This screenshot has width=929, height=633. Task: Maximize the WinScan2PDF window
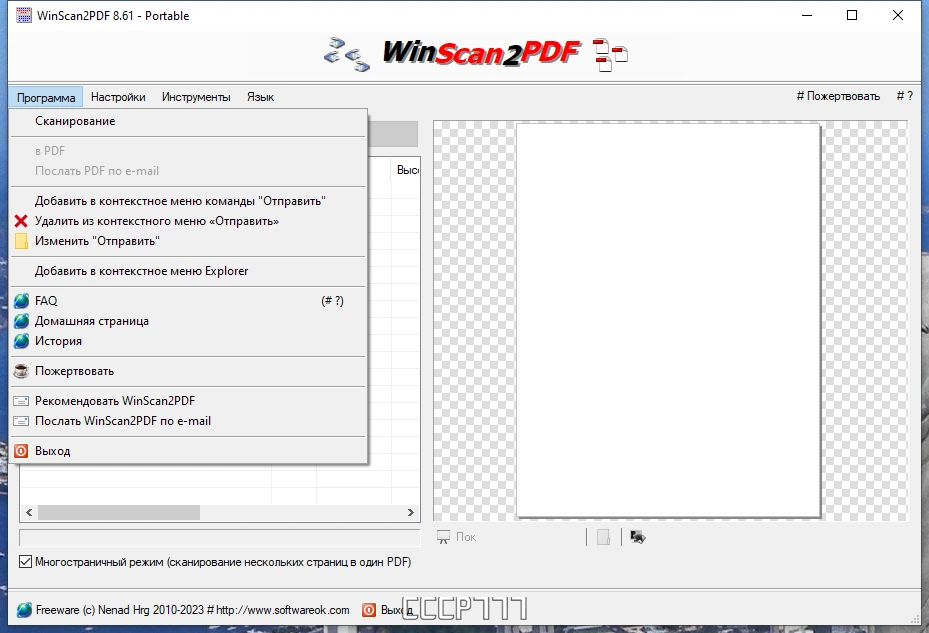tap(852, 15)
